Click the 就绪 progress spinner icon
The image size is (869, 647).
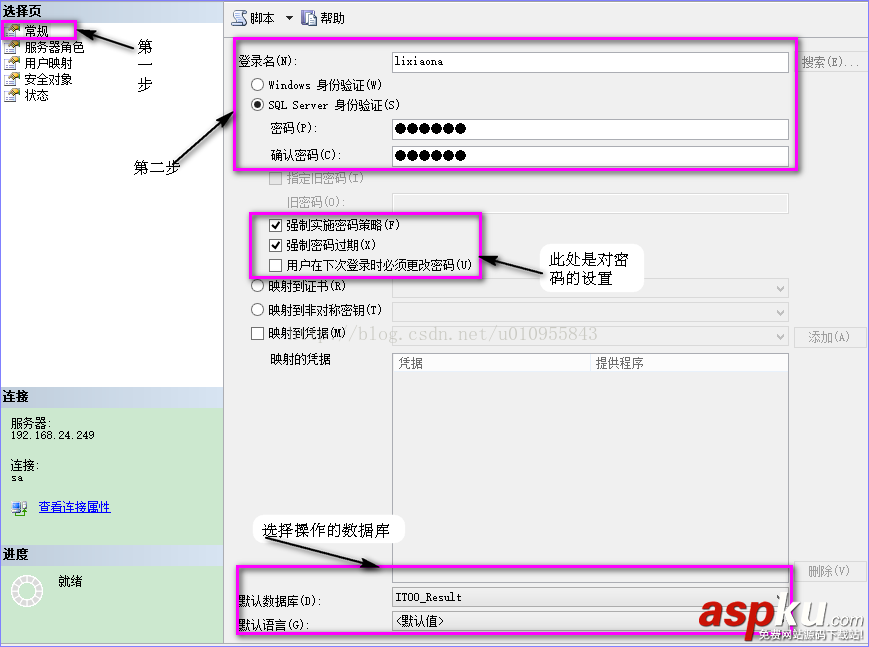[27, 592]
